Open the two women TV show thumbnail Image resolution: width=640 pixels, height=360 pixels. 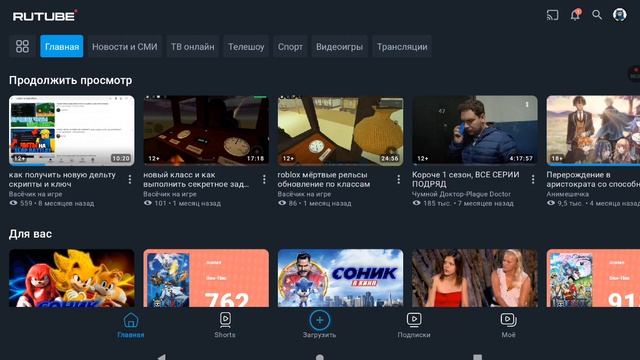click(475, 278)
